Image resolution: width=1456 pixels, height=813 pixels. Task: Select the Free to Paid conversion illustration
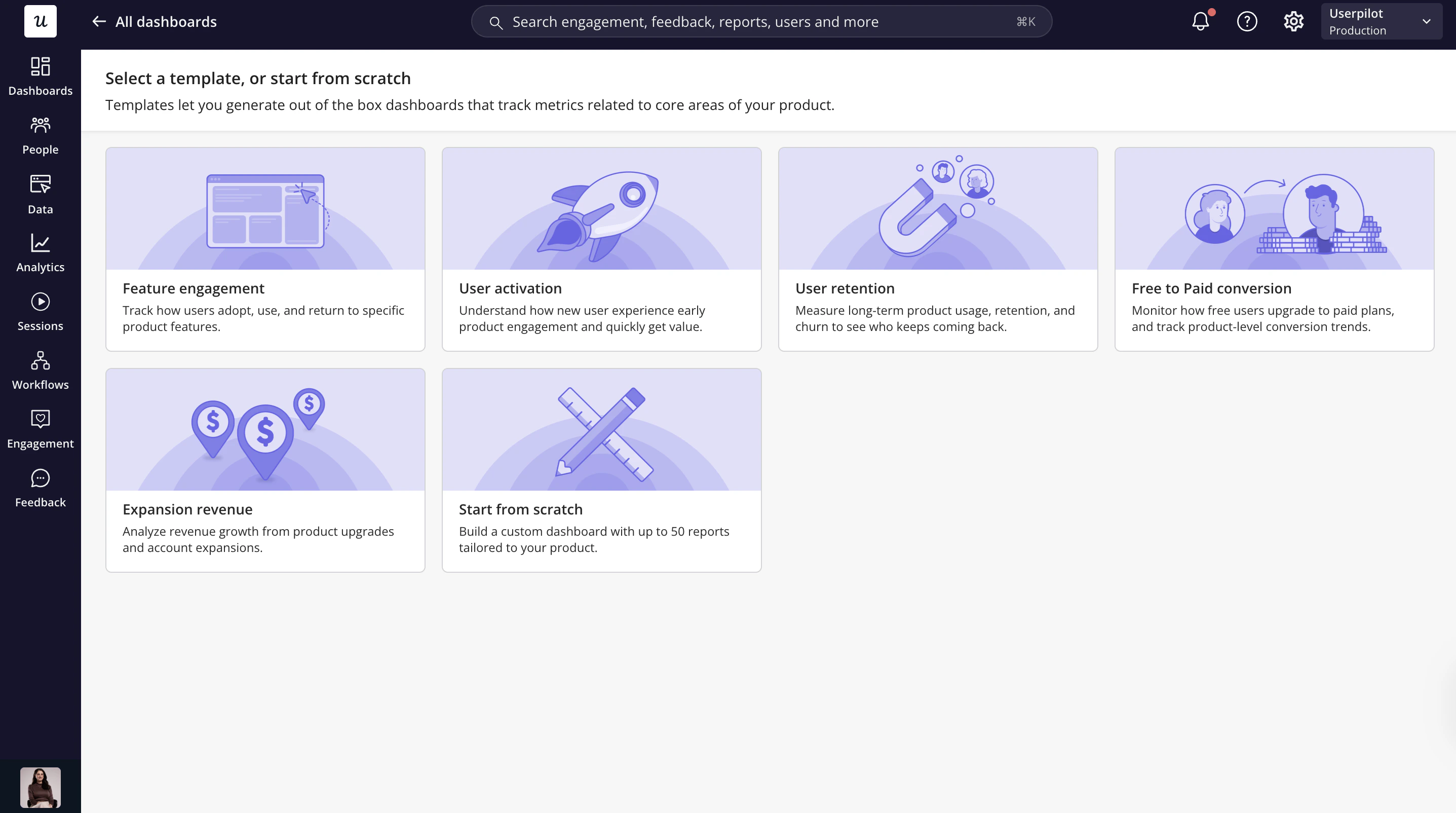point(1274,209)
